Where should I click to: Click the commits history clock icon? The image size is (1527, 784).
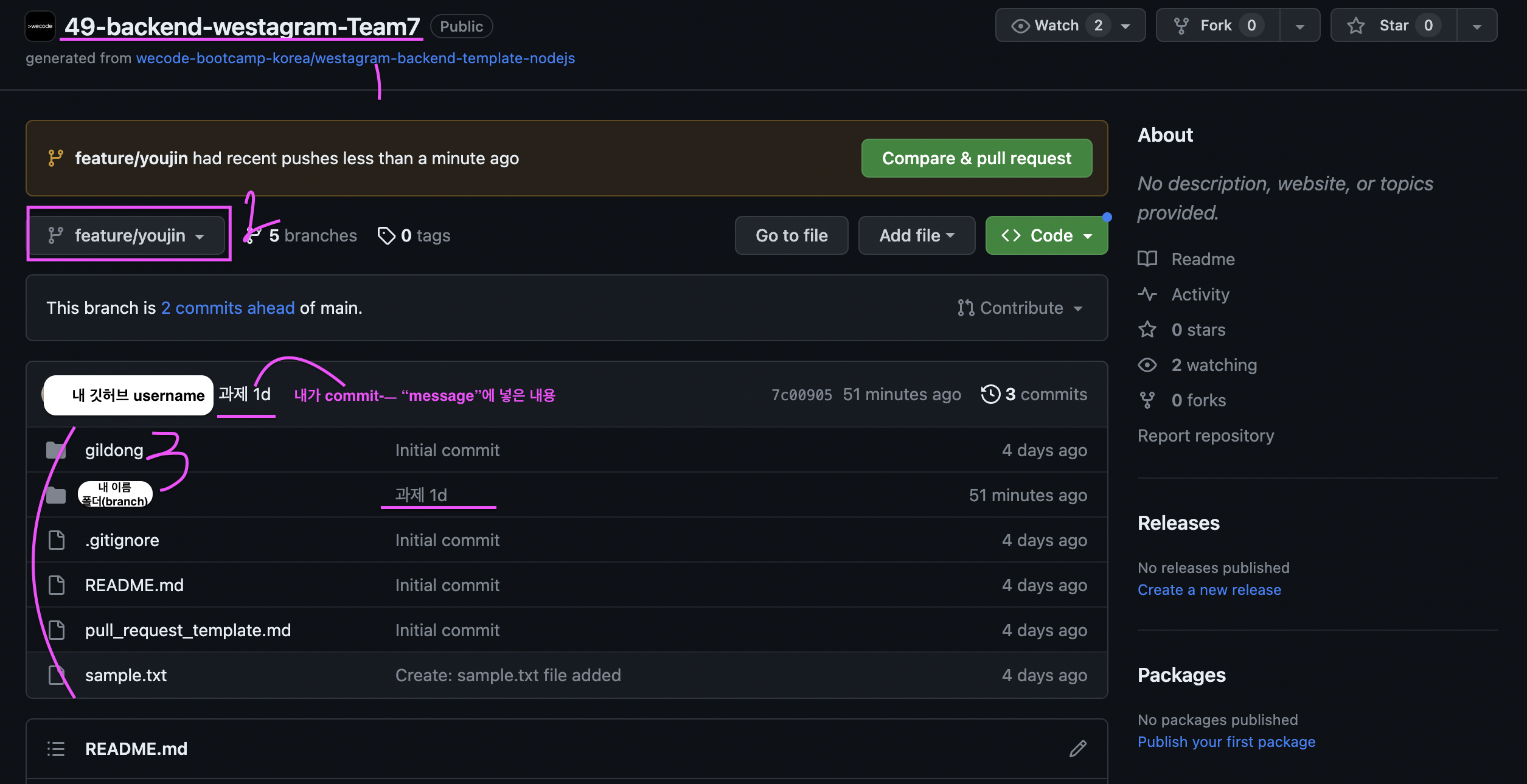click(x=990, y=394)
